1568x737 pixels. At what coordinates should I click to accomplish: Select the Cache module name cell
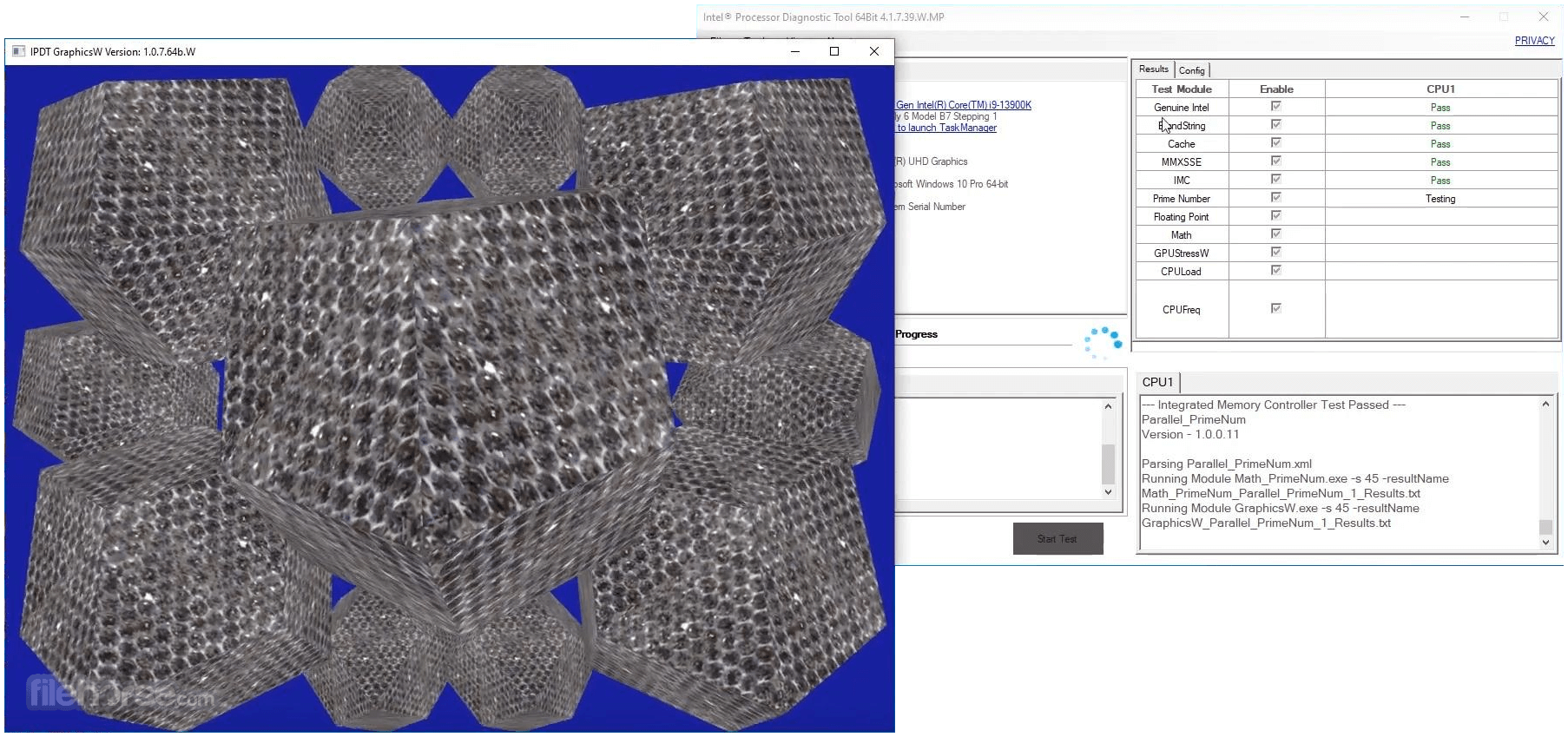1182,144
